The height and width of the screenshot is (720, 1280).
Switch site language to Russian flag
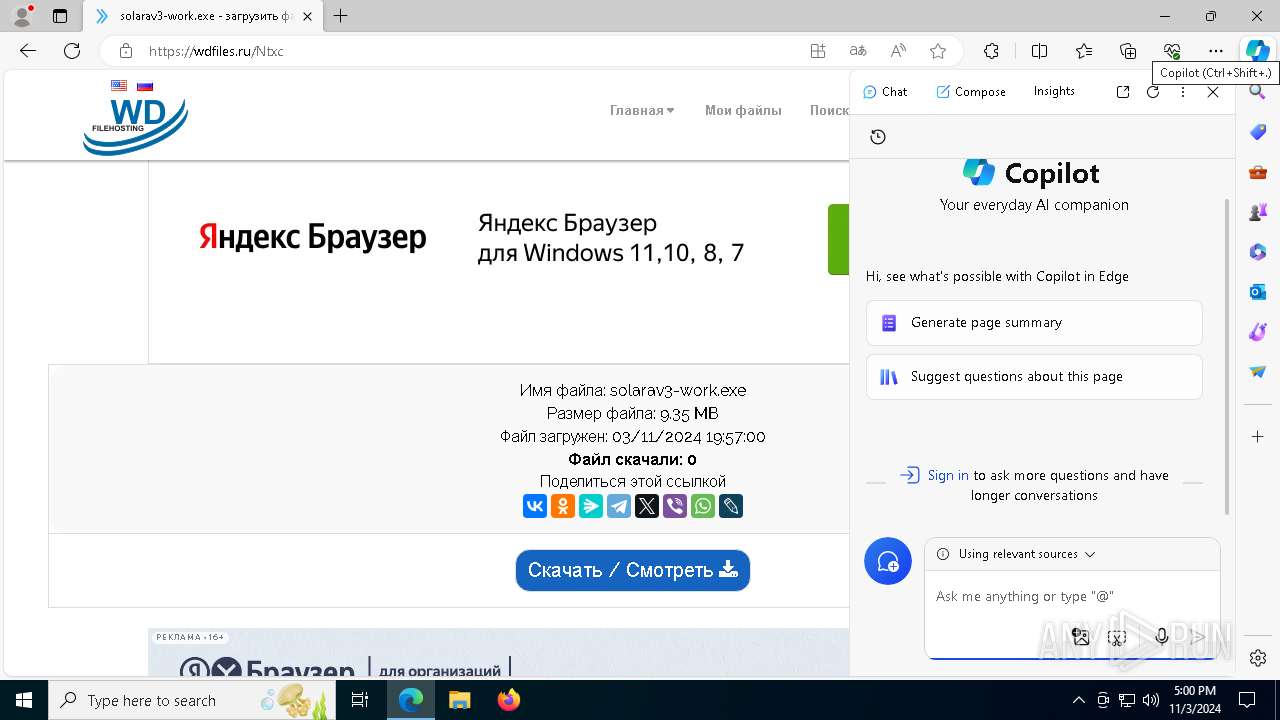pos(145,86)
